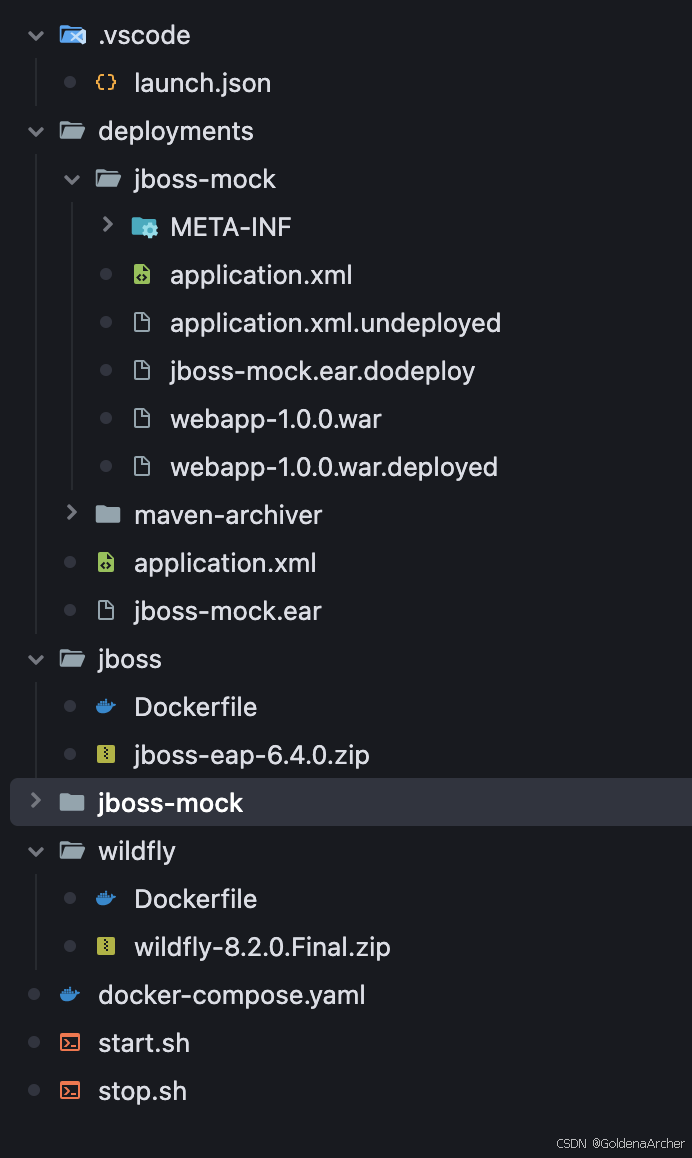Open Dockerfile name inside jboss folder
Screen dimensions: 692x1158
(196, 707)
